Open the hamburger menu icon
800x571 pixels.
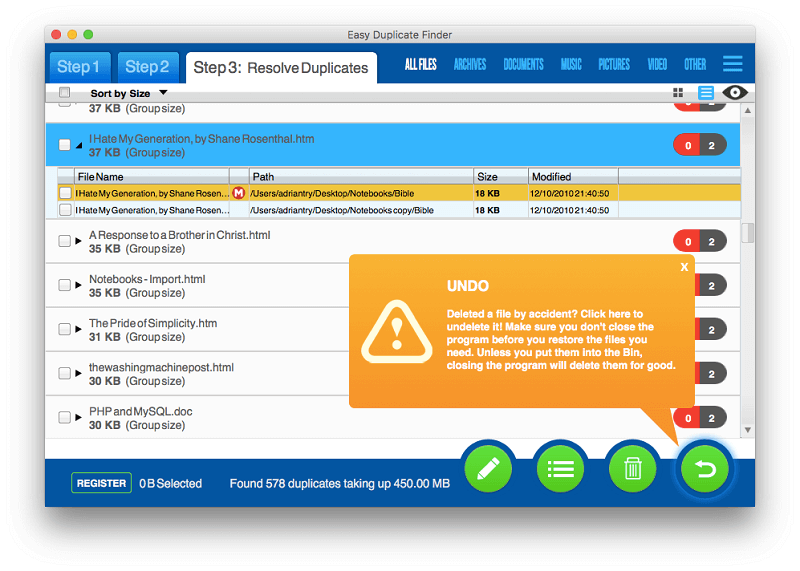coord(732,64)
